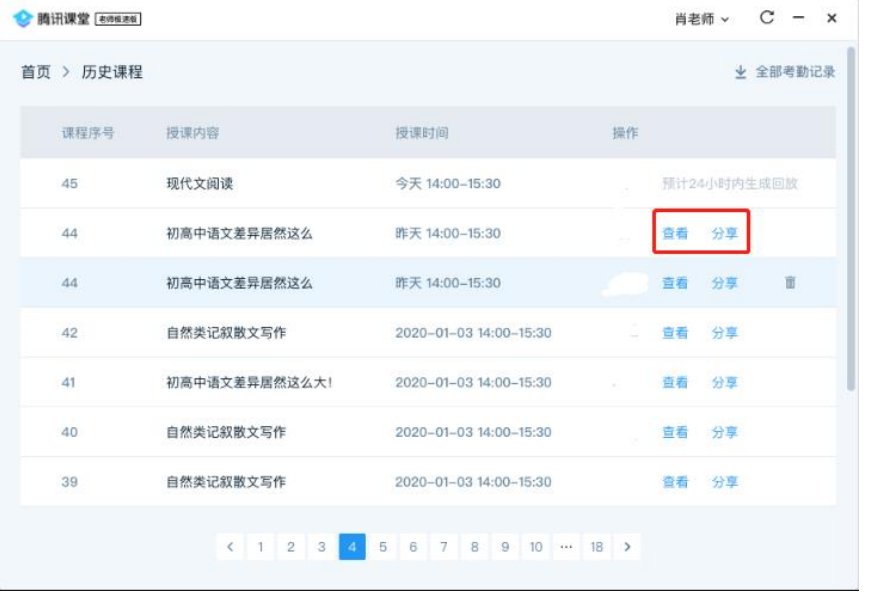Open the 肖老师 account dropdown

702,19
